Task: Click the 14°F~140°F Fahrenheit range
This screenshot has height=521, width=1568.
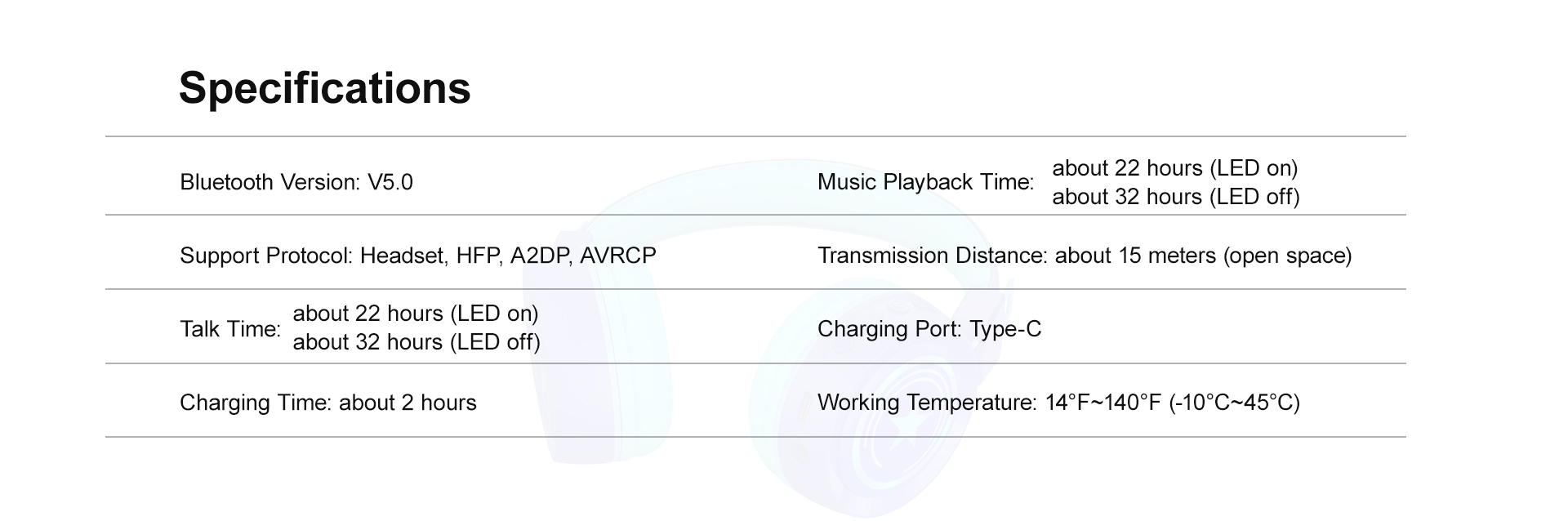Action: [x=1103, y=403]
